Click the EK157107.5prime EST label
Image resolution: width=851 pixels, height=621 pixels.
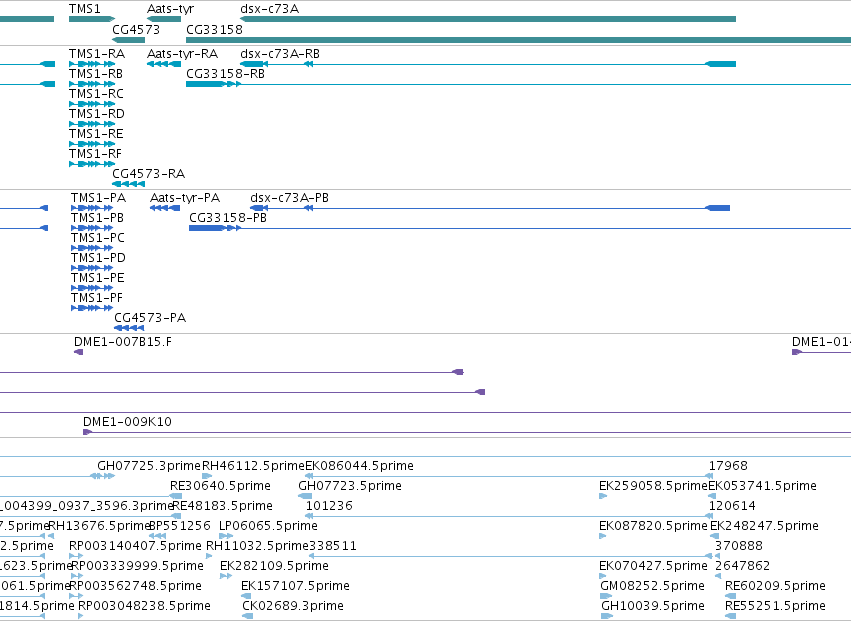tap(295, 587)
